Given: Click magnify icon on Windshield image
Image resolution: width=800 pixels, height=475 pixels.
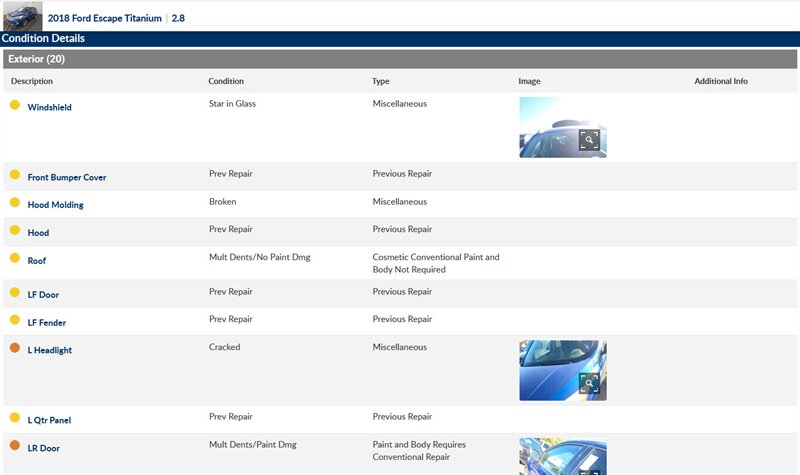Looking at the screenshot, I should (590, 140).
